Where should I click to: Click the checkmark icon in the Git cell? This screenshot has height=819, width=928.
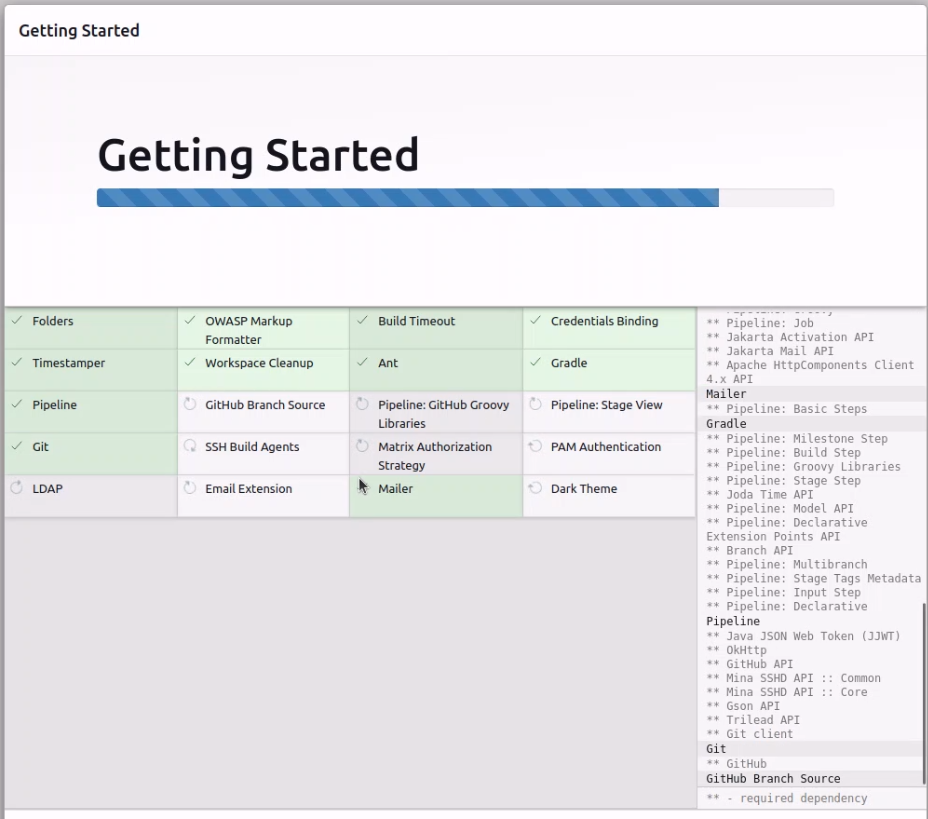[x=17, y=447]
